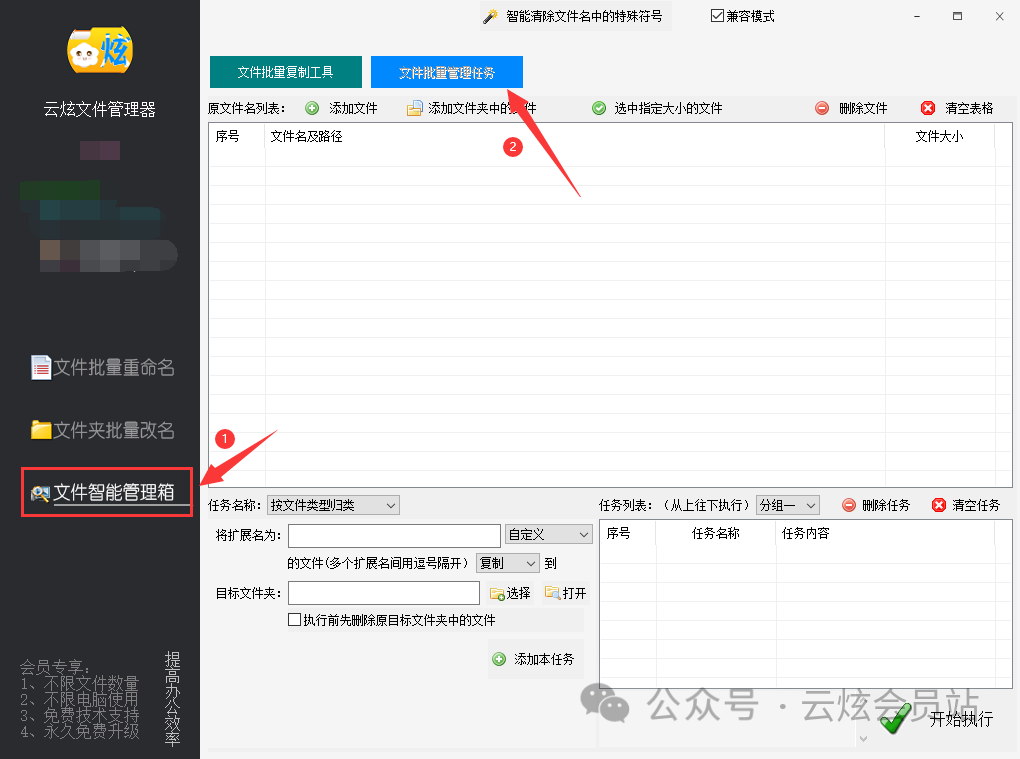Click the 云炫文件管理器 title text
This screenshot has height=759, width=1020.
click(100, 109)
